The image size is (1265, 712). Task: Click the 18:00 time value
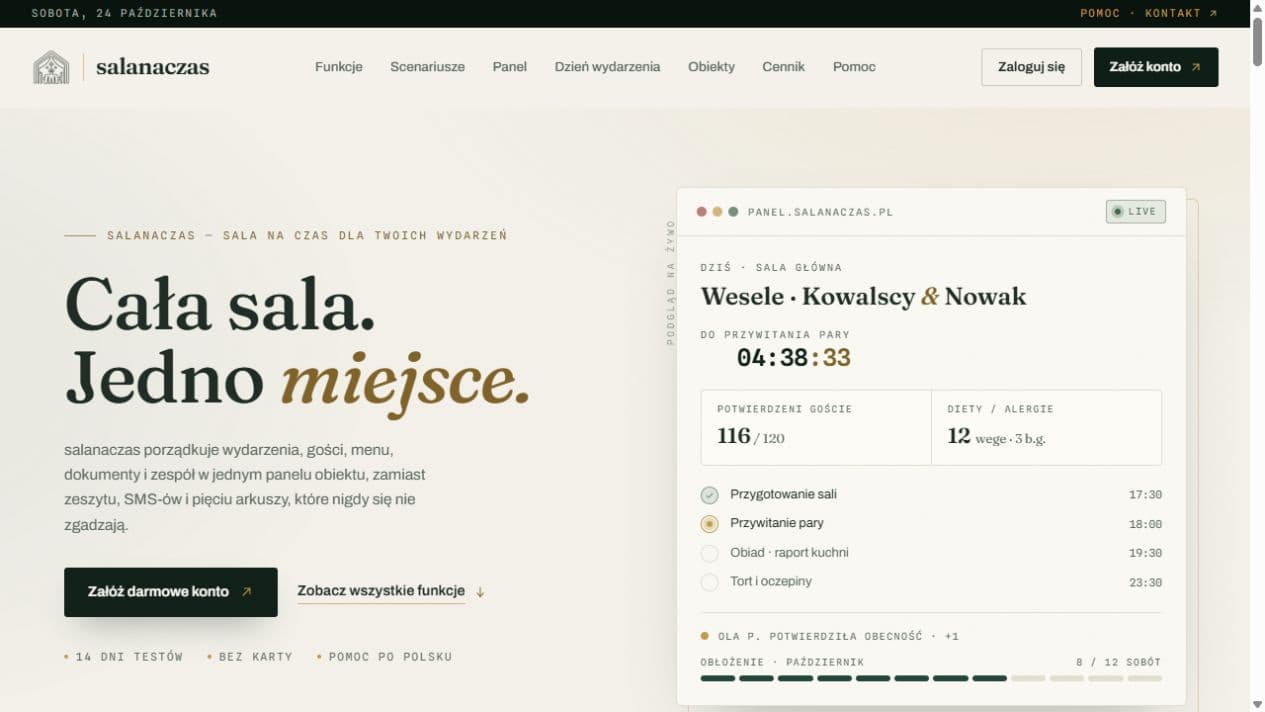click(x=1145, y=524)
